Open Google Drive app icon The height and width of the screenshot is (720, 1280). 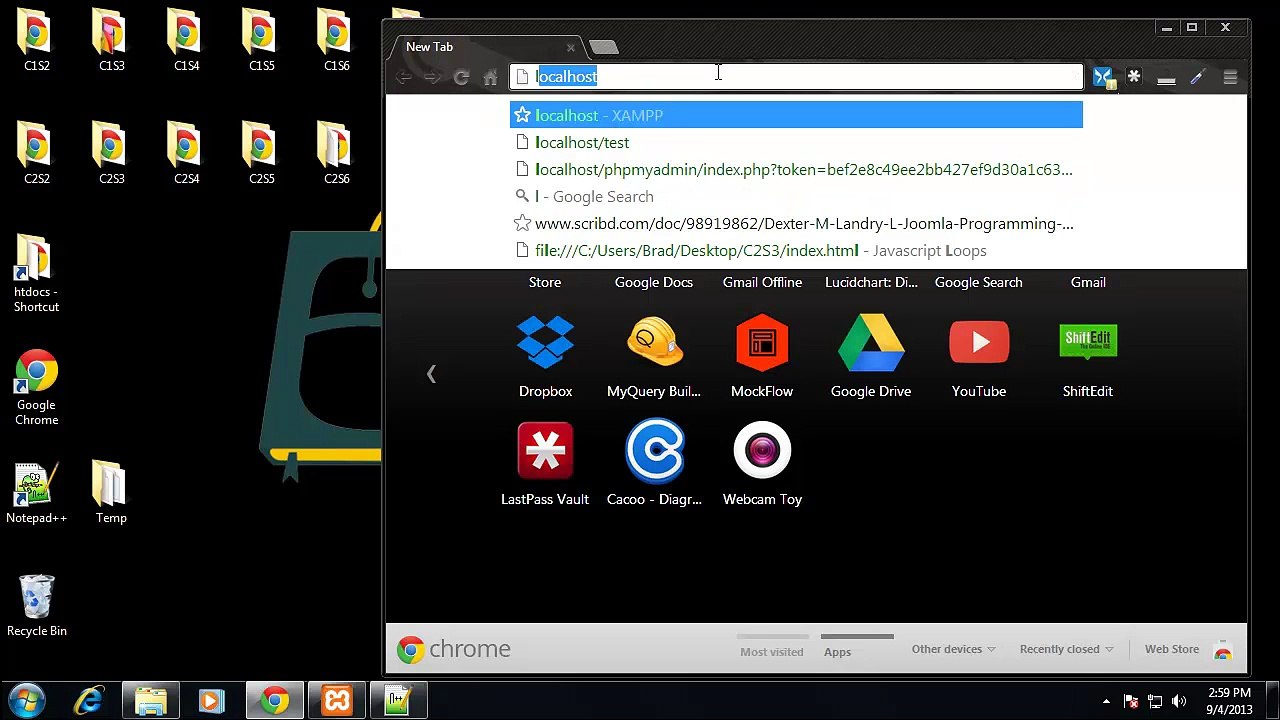tap(870, 344)
